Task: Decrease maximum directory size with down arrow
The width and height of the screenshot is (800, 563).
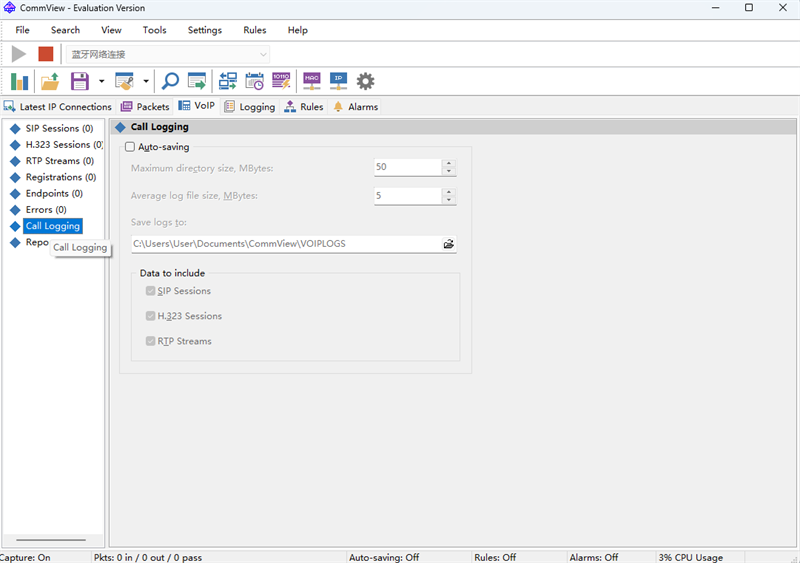Action: tap(449, 171)
